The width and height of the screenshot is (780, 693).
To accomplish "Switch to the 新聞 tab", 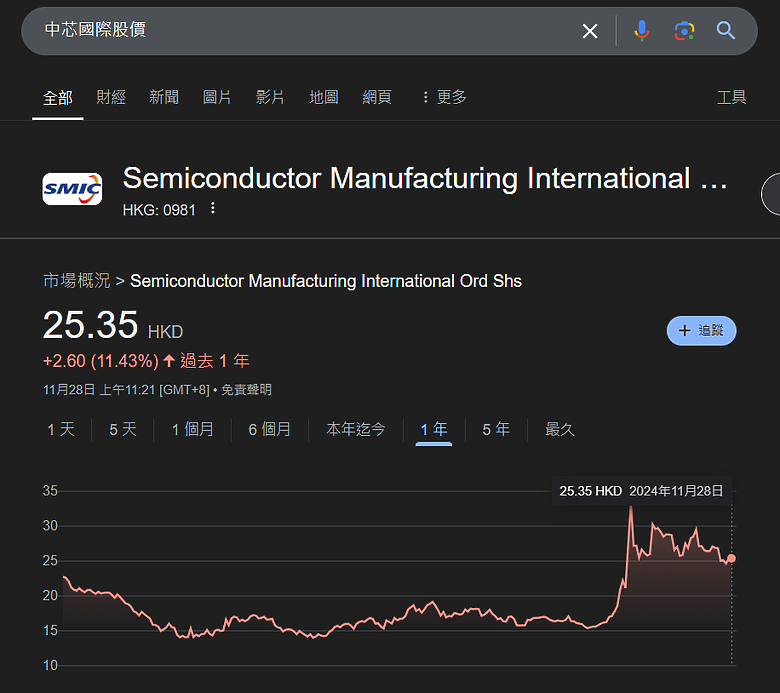I will click(x=164, y=97).
